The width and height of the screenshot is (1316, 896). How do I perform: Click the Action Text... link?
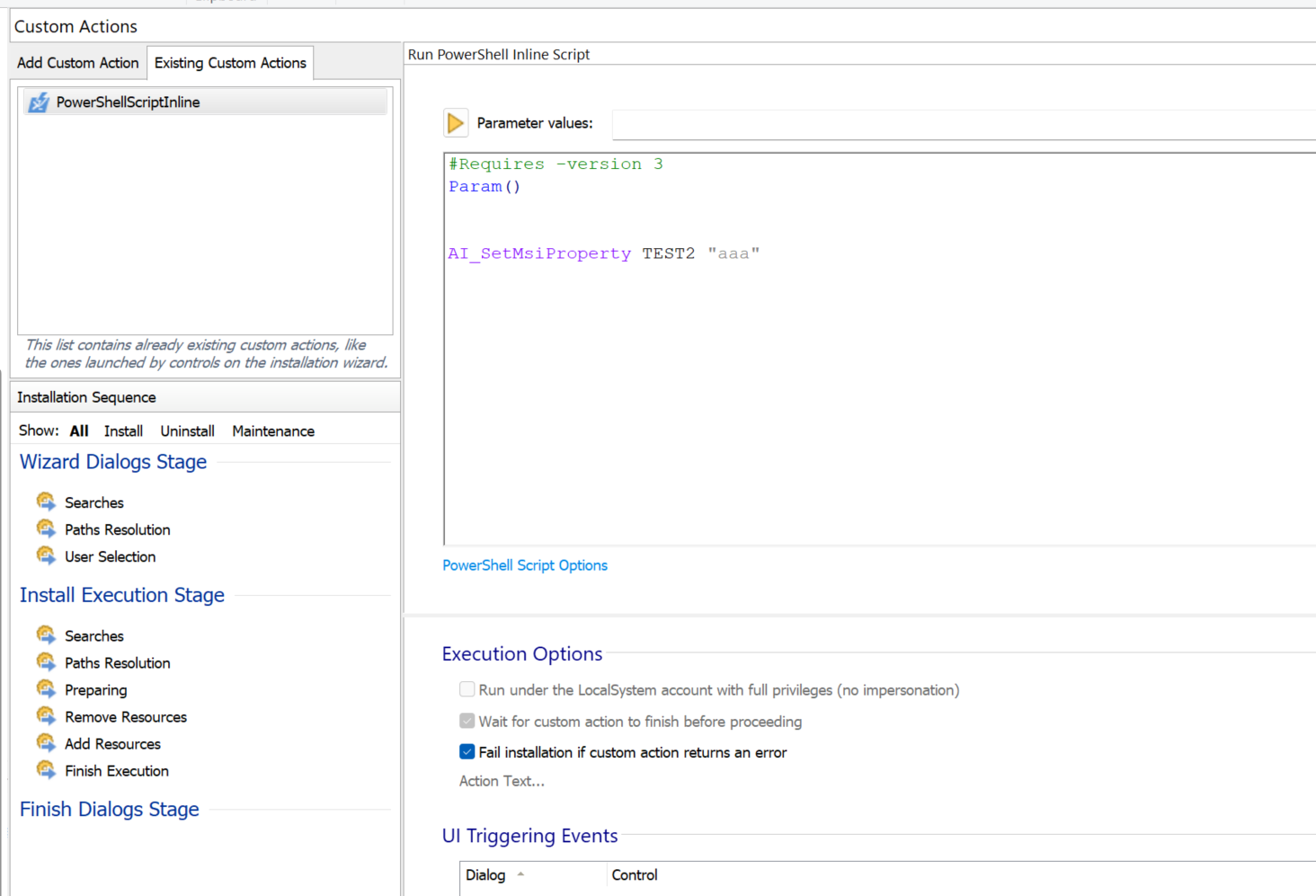click(x=502, y=781)
